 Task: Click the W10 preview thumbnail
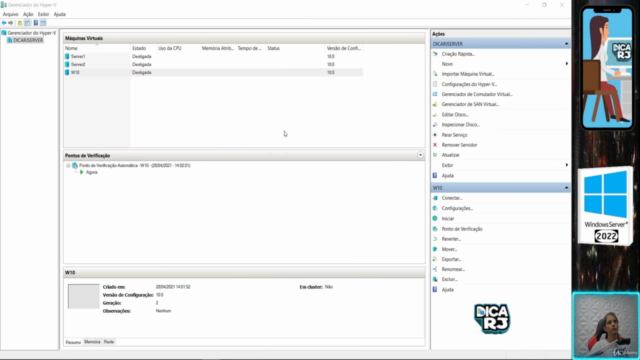point(83,296)
